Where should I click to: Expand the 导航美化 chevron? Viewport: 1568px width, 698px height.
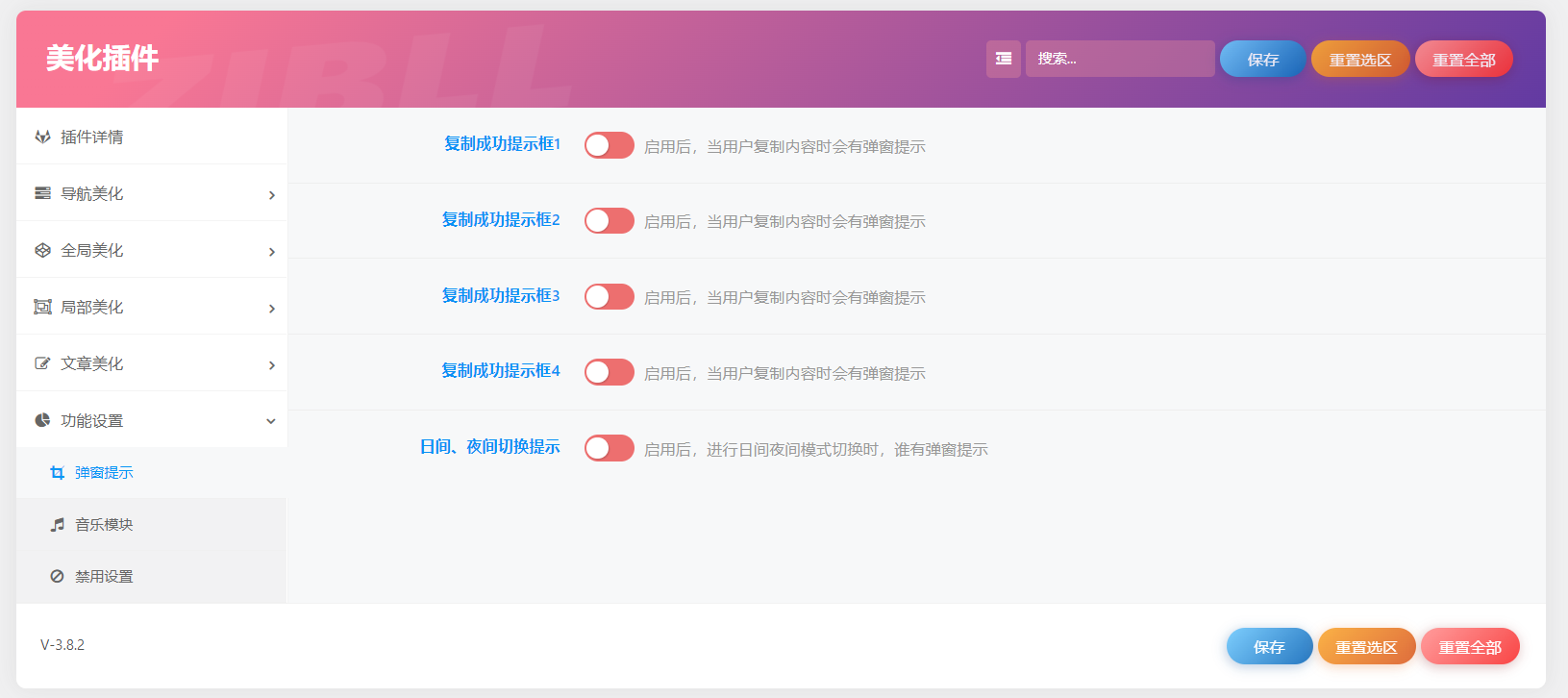coord(272,195)
